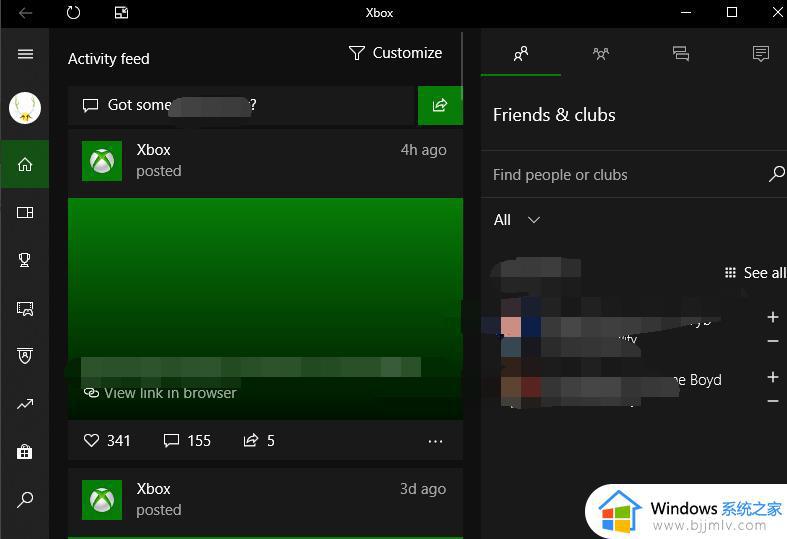This screenshot has width=787, height=539.
Task: Share the post with 5 shares
Action: point(259,441)
